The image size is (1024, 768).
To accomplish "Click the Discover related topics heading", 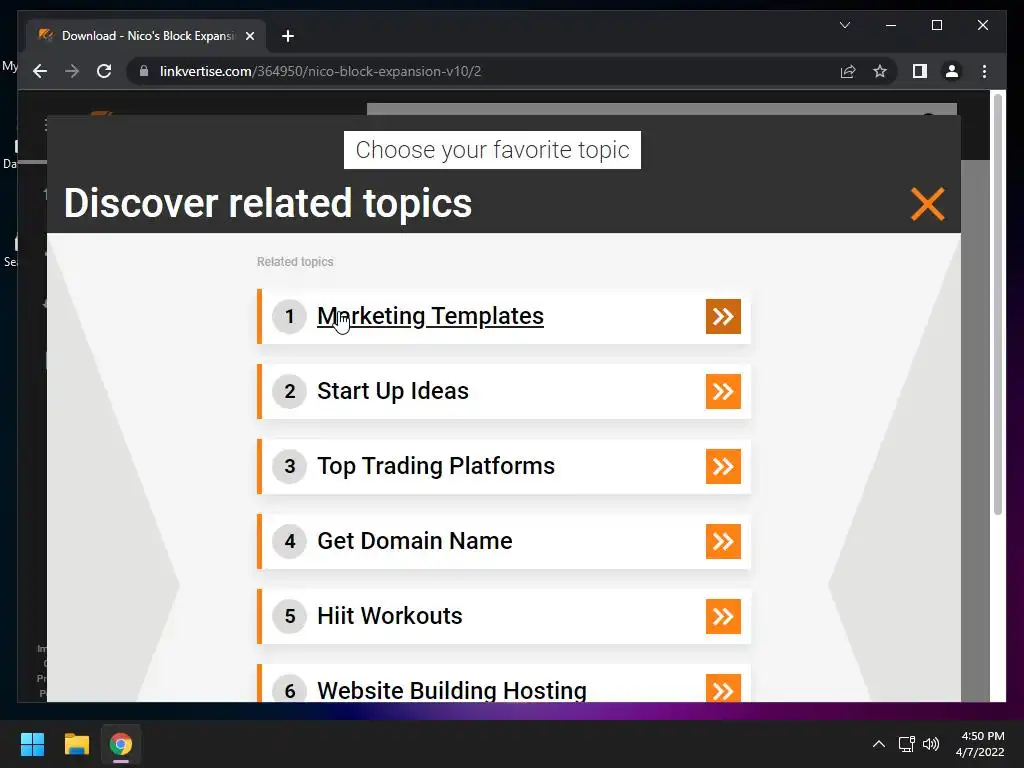I will coord(268,203).
